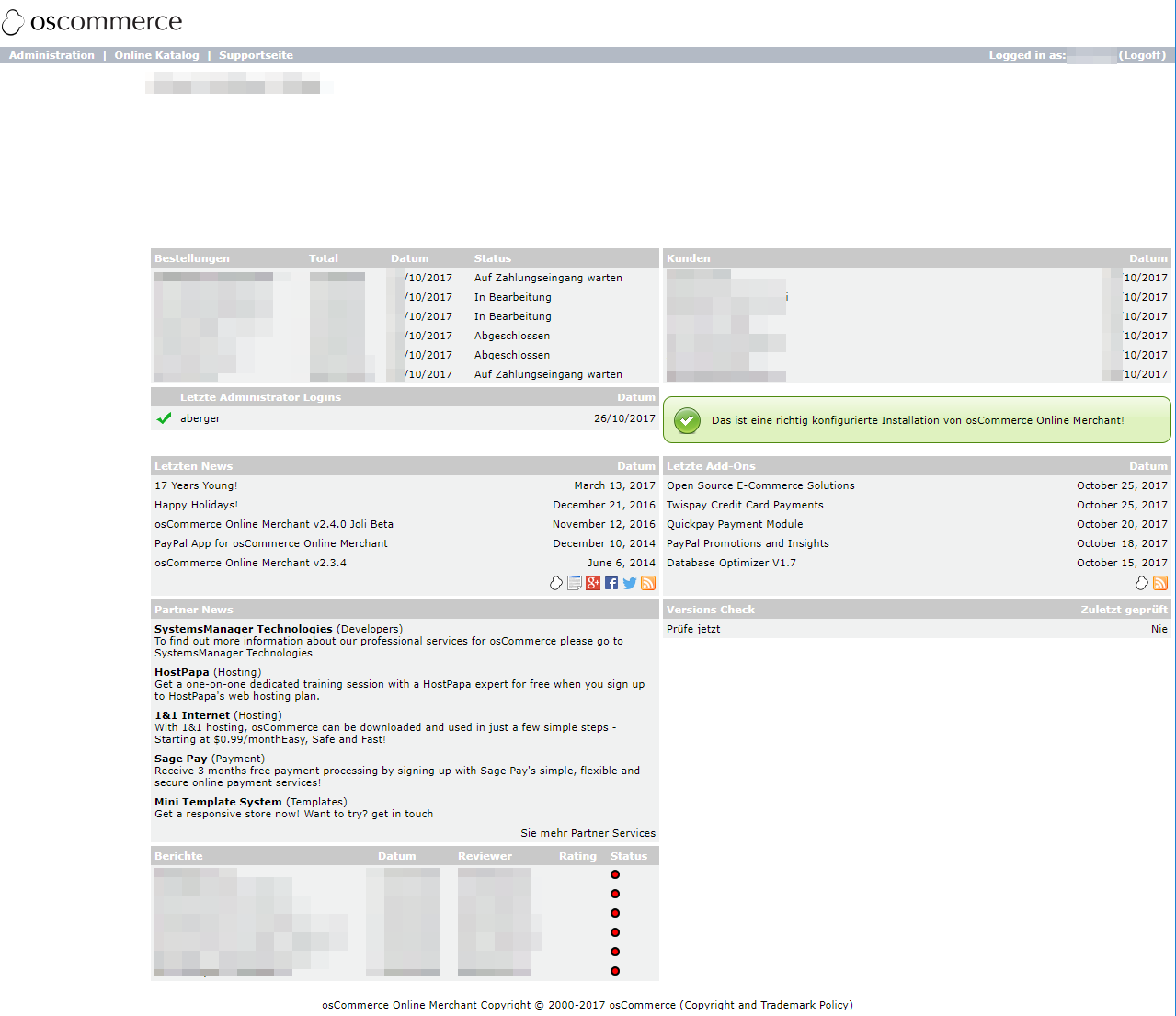
Task: Click the date November 12, 2016
Action: (604, 524)
